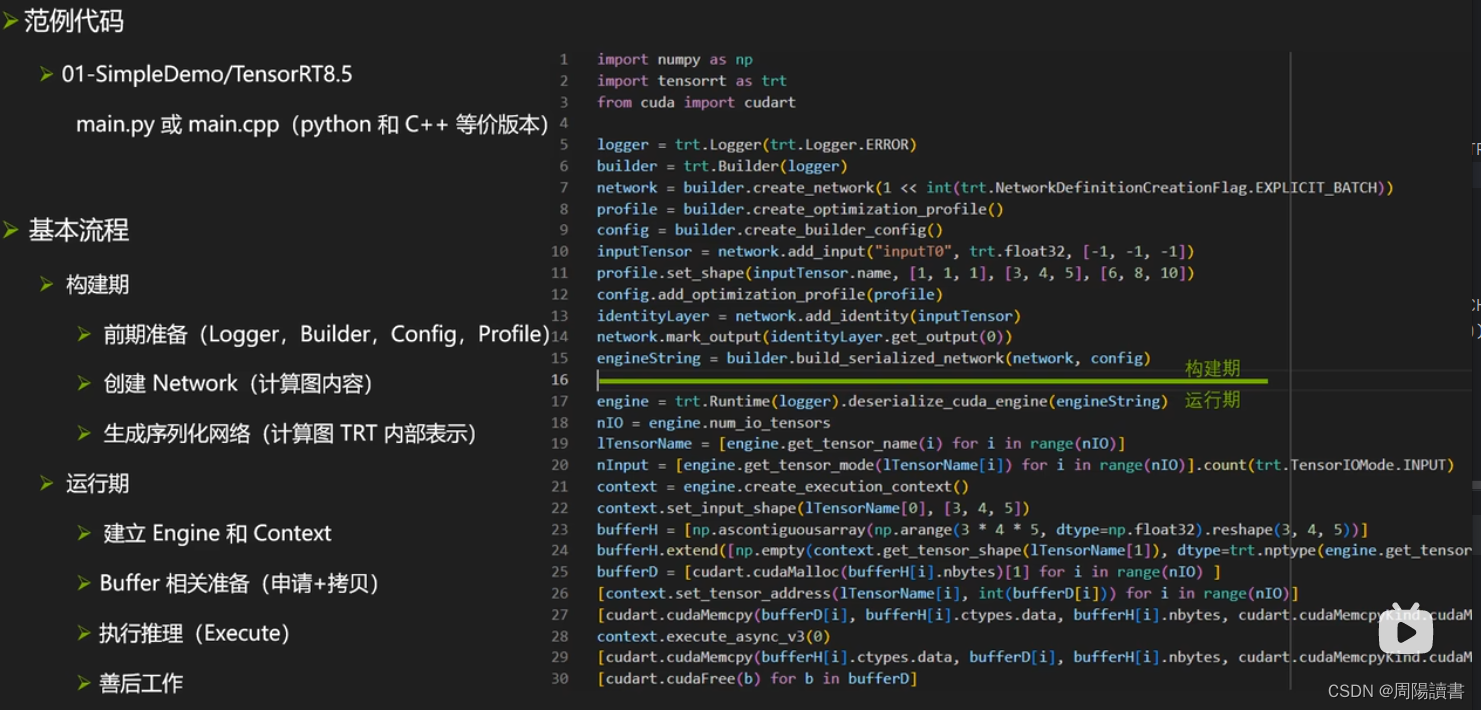
Task: Click the bullet "创建 Network（计算图内容）"
Action: (x=241, y=384)
